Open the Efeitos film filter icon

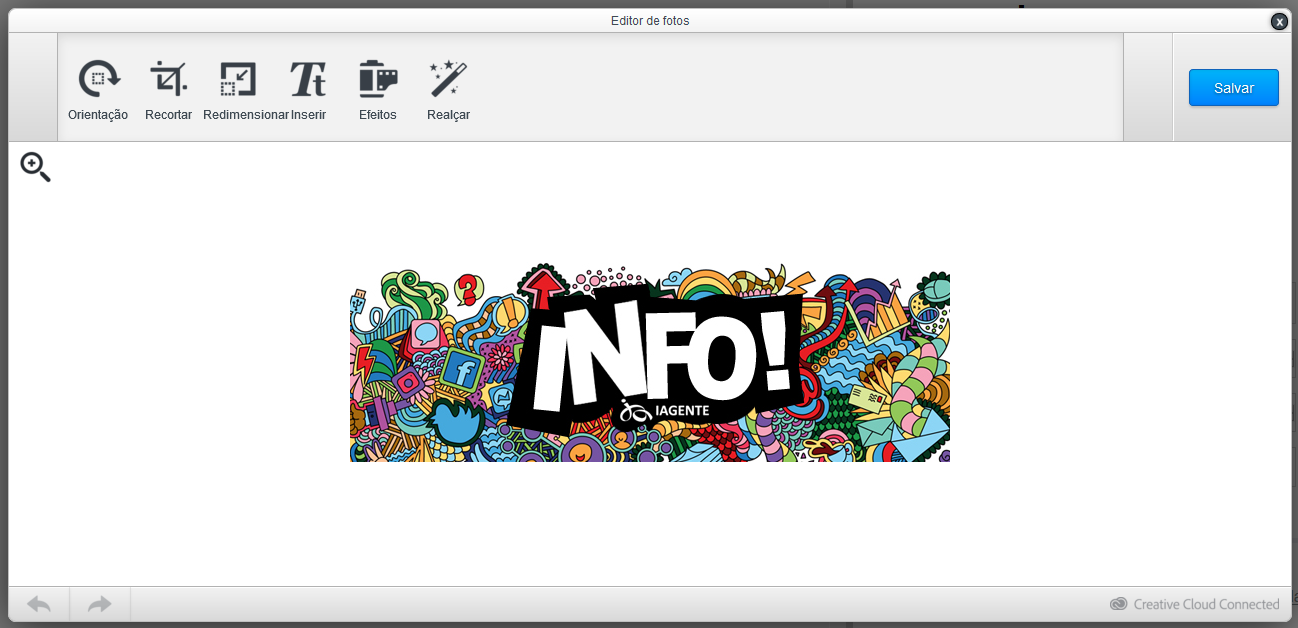(378, 79)
